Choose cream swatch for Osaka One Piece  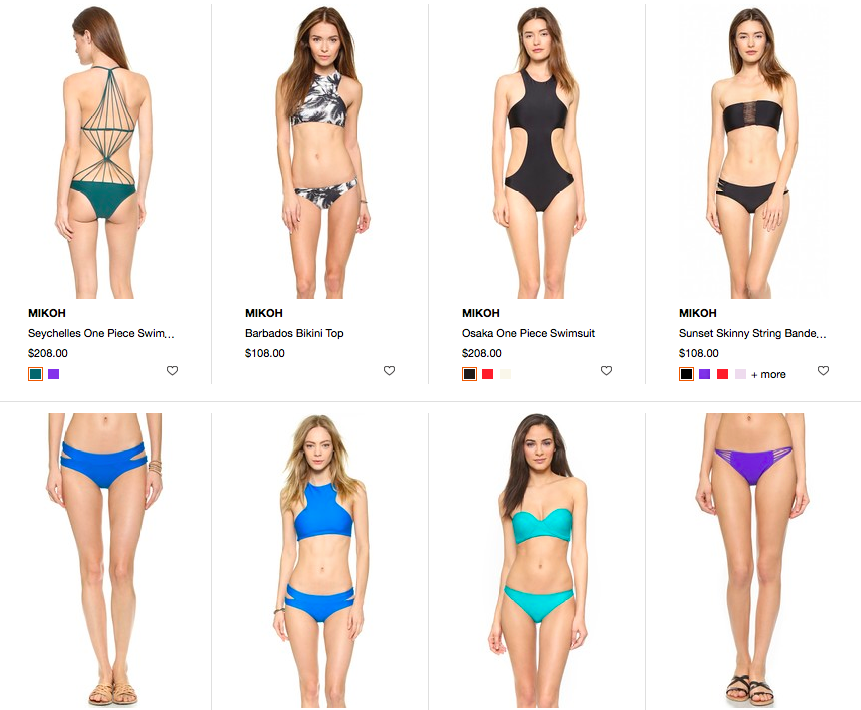pyautogui.click(x=505, y=374)
